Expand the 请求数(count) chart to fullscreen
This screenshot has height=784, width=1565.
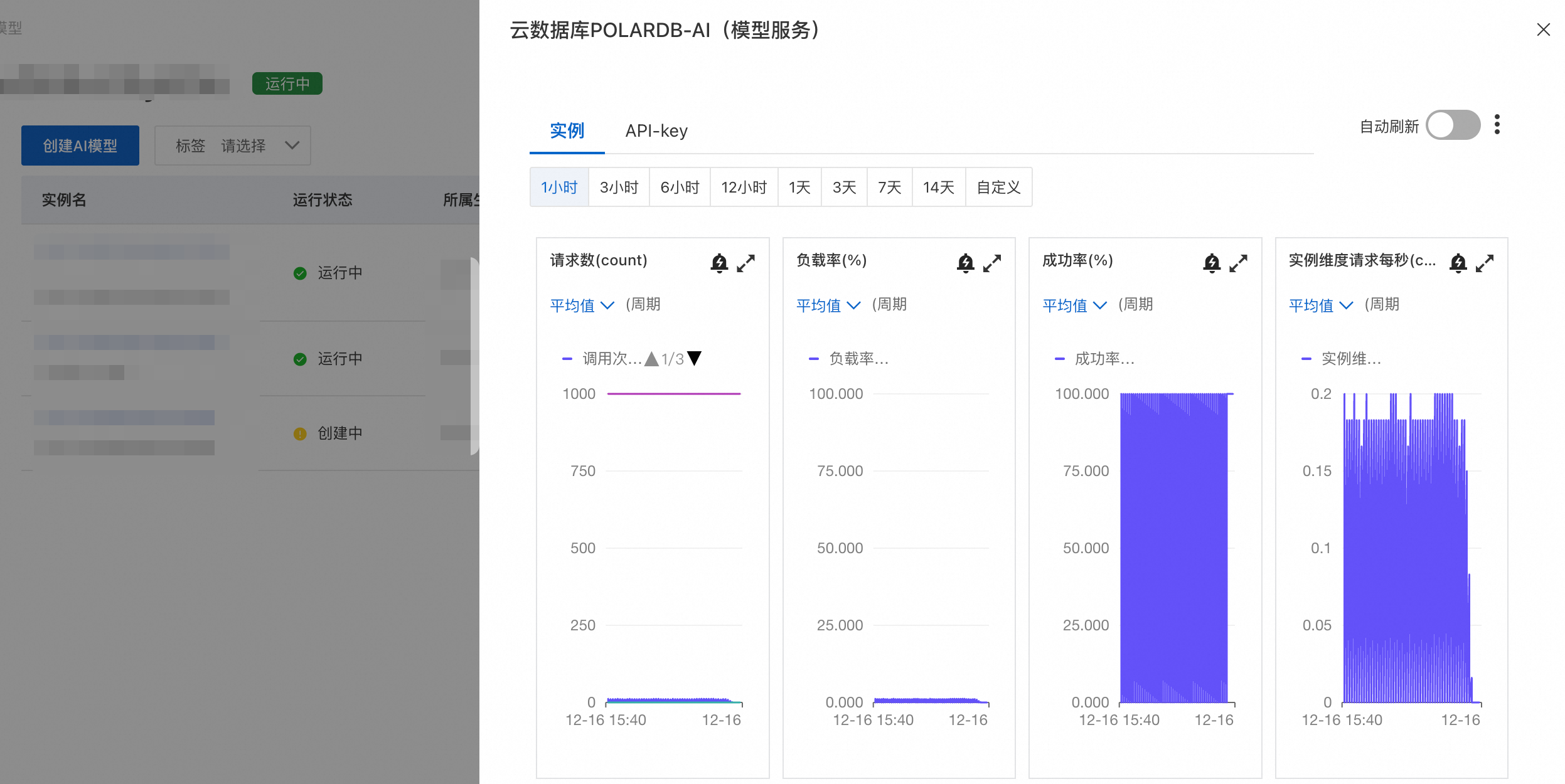745,263
